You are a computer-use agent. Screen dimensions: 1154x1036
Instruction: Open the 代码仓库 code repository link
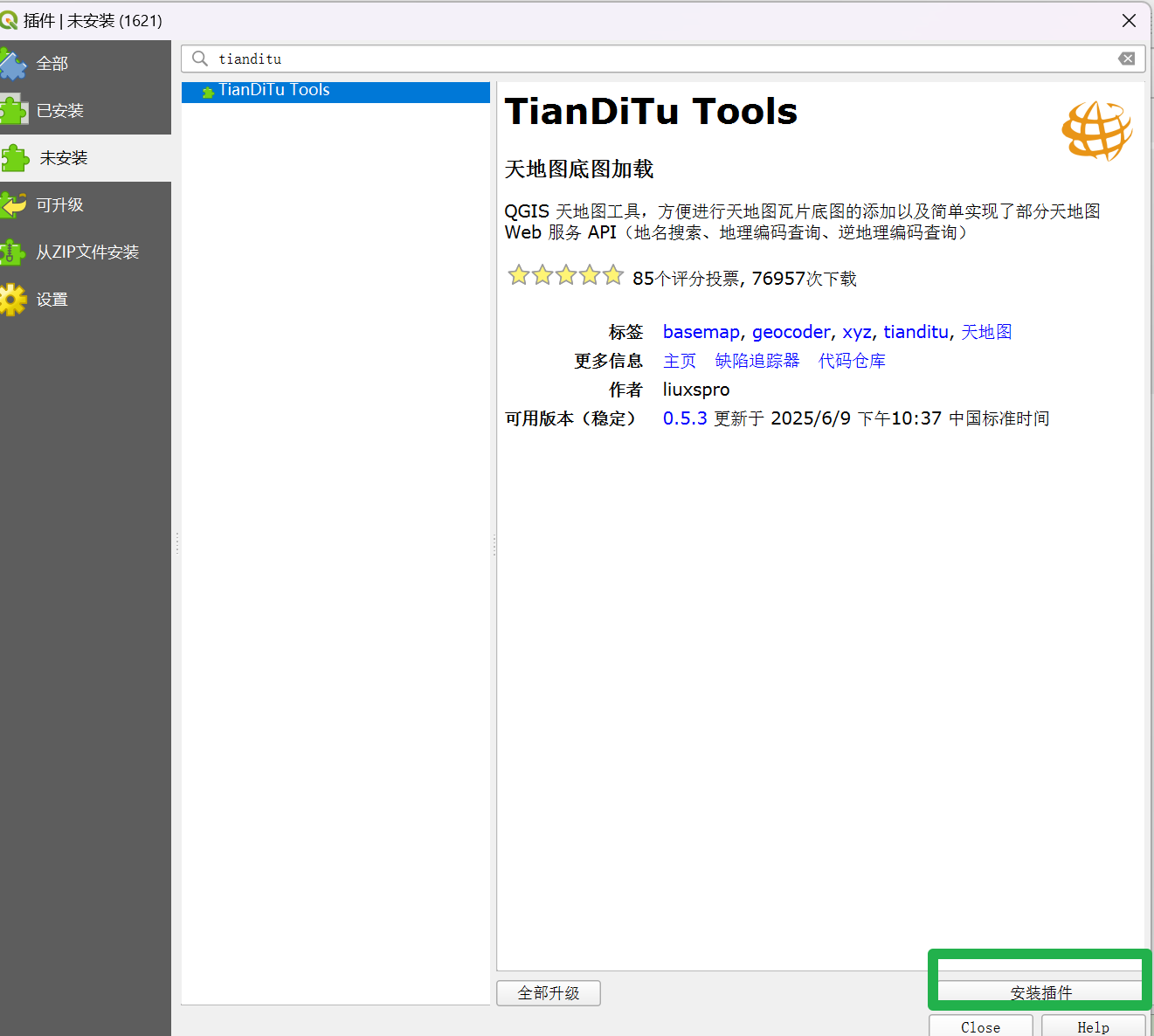852,361
